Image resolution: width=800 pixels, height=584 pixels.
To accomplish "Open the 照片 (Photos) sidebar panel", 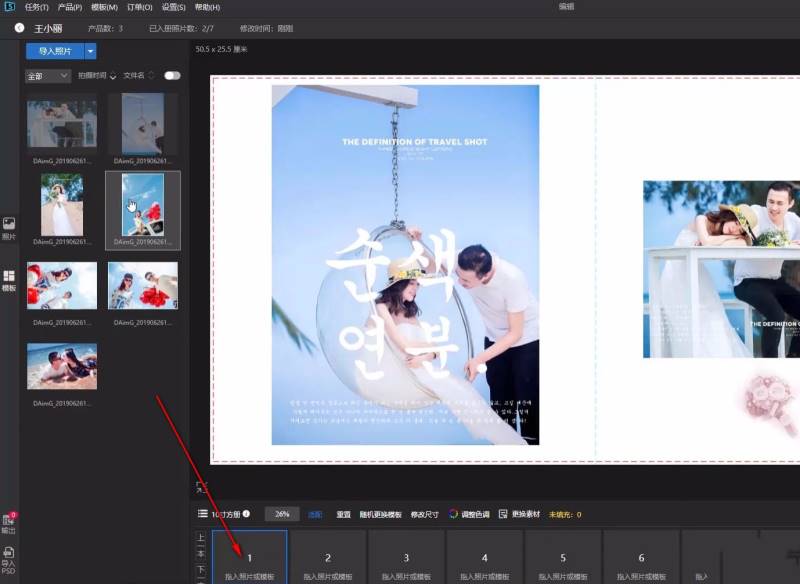I will (9, 228).
